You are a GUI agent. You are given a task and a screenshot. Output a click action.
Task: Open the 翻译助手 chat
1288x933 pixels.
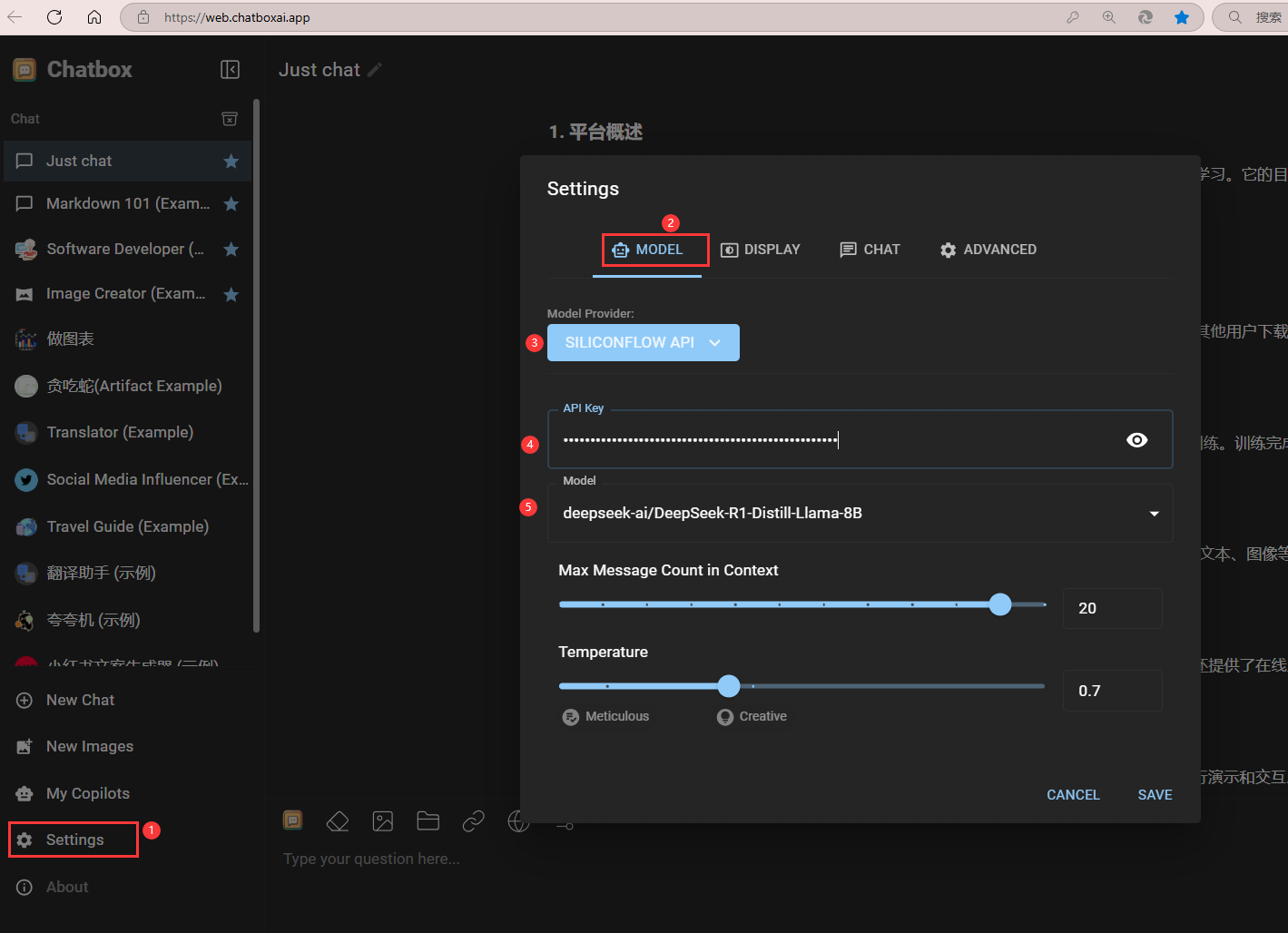127,573
